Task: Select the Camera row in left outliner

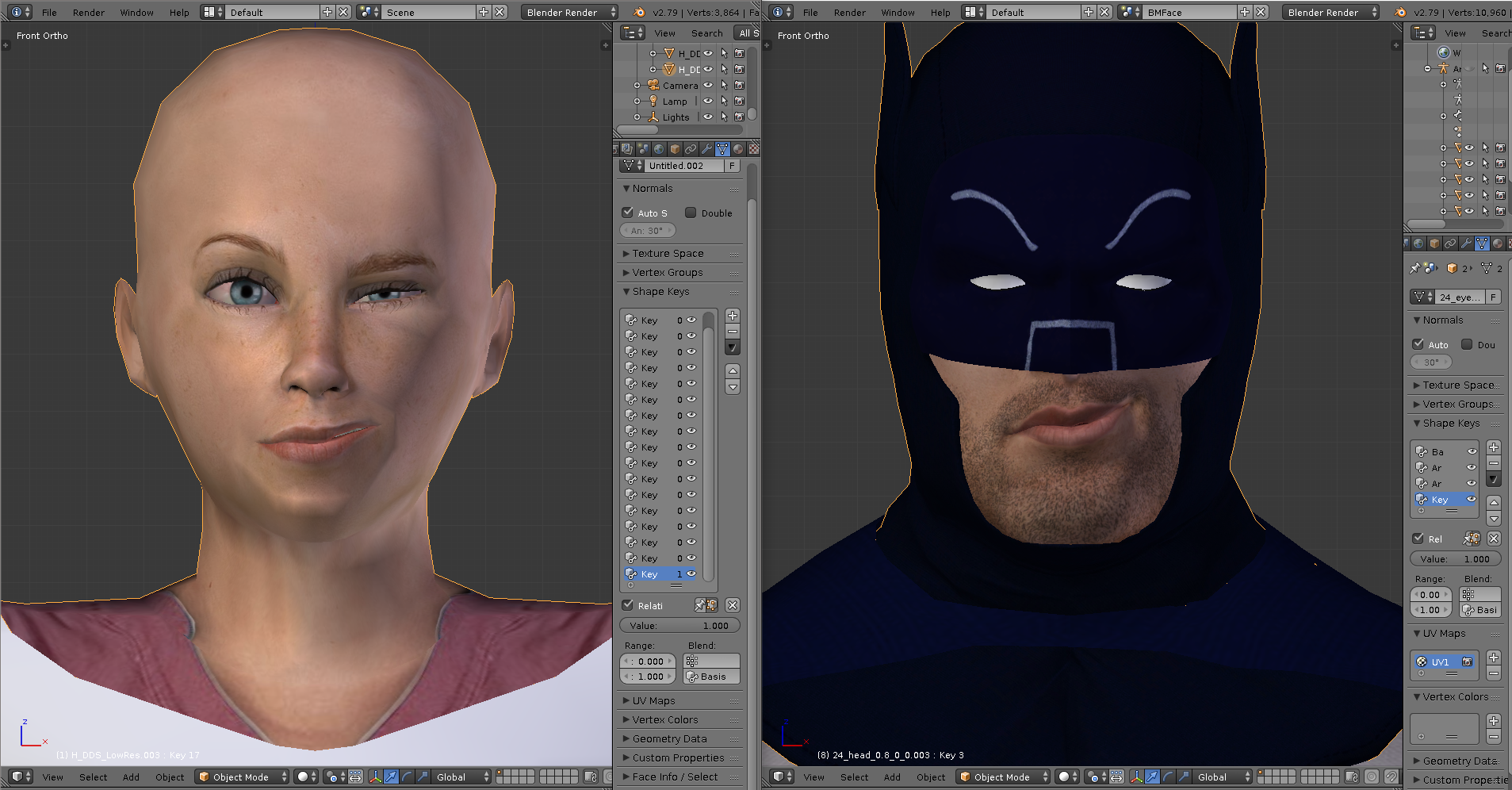Action: click(x=680, y=85)
